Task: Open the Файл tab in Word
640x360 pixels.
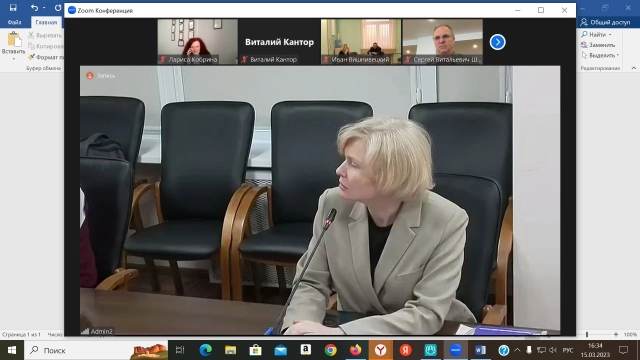Action: point(14,22)
